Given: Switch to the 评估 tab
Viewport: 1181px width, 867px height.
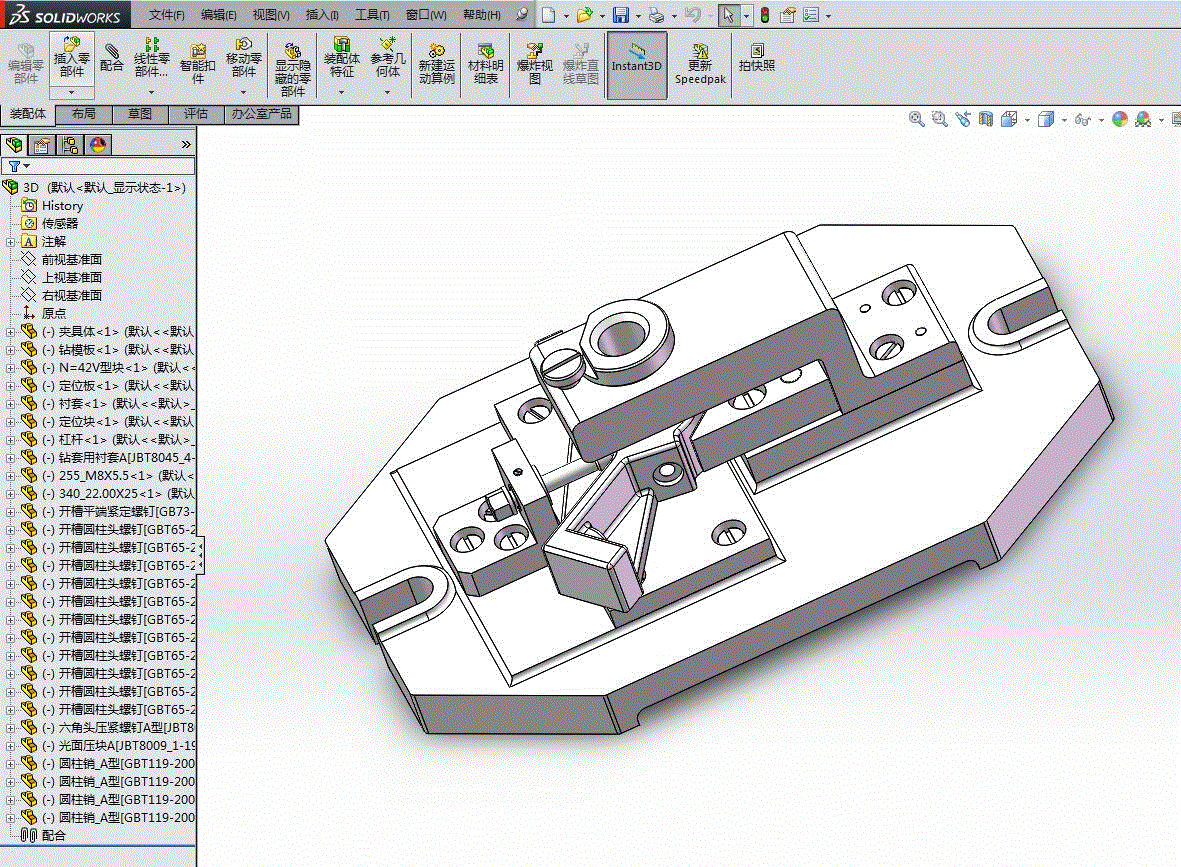Looking at the screenshot, I should [x=196, y=114].
